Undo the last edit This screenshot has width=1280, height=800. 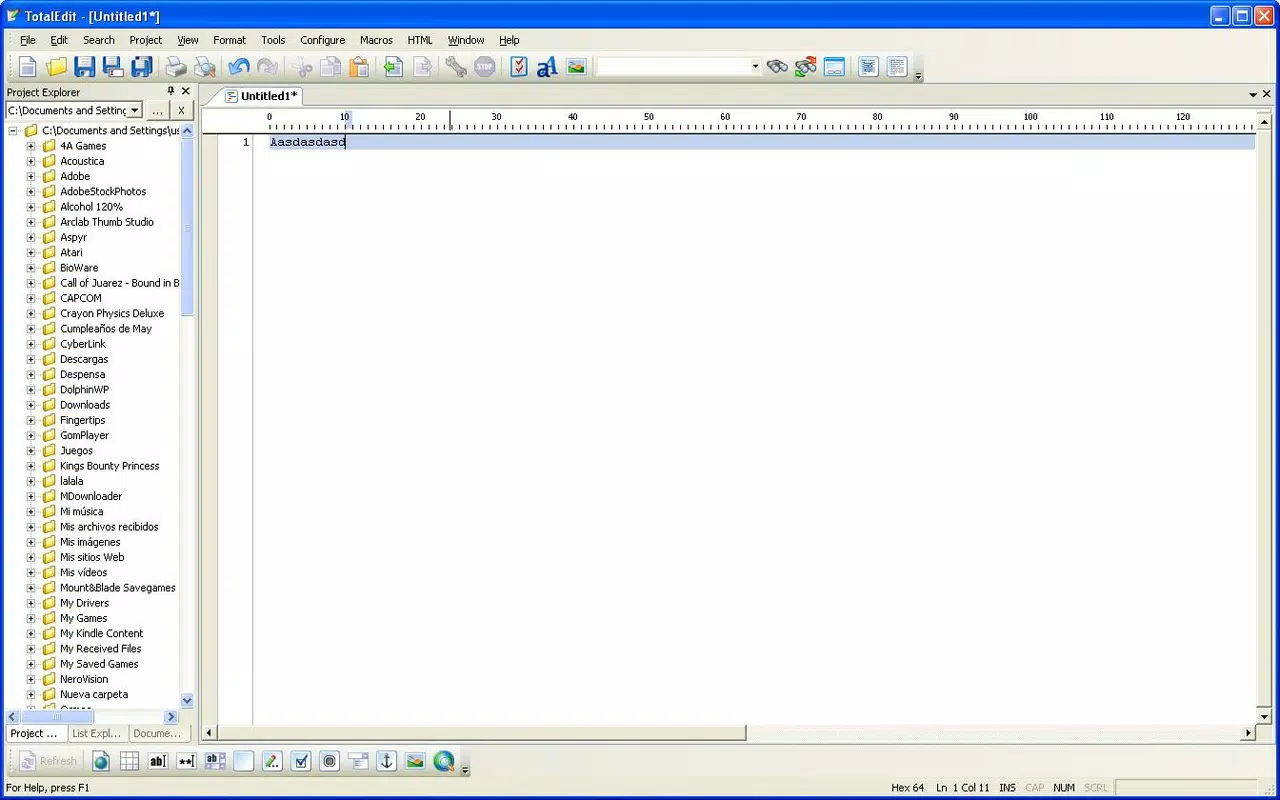[239, 67]
